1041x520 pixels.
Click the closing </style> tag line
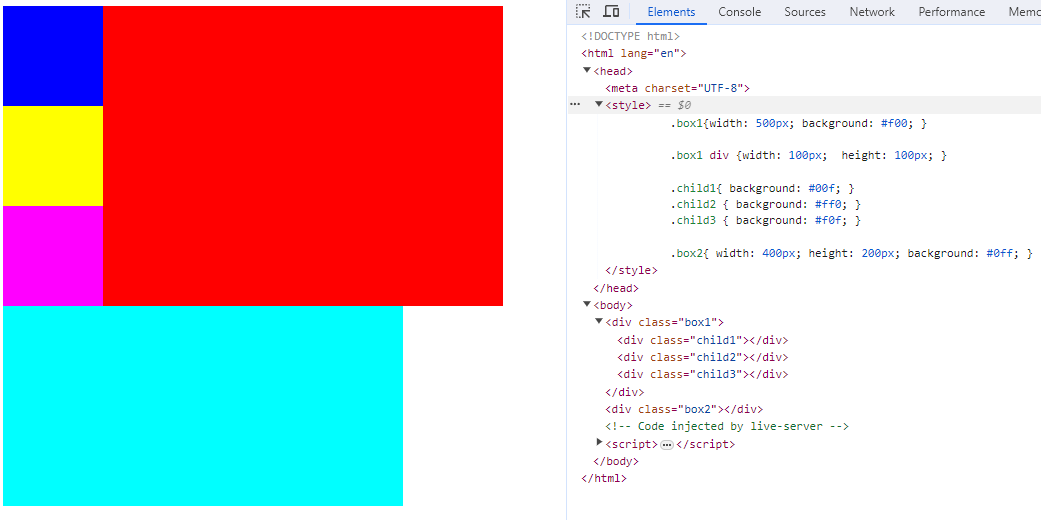(631, 271)
